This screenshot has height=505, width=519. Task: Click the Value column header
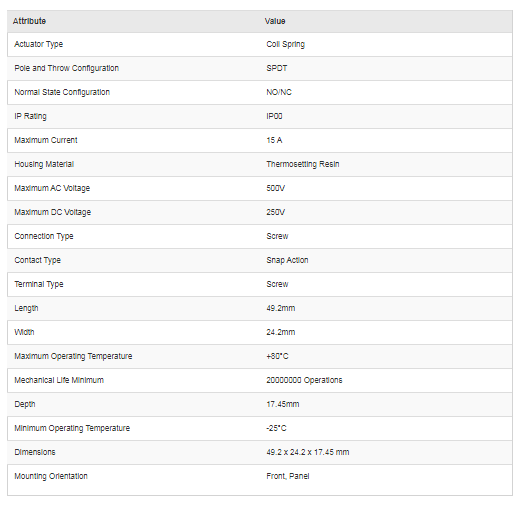(275, 21)
